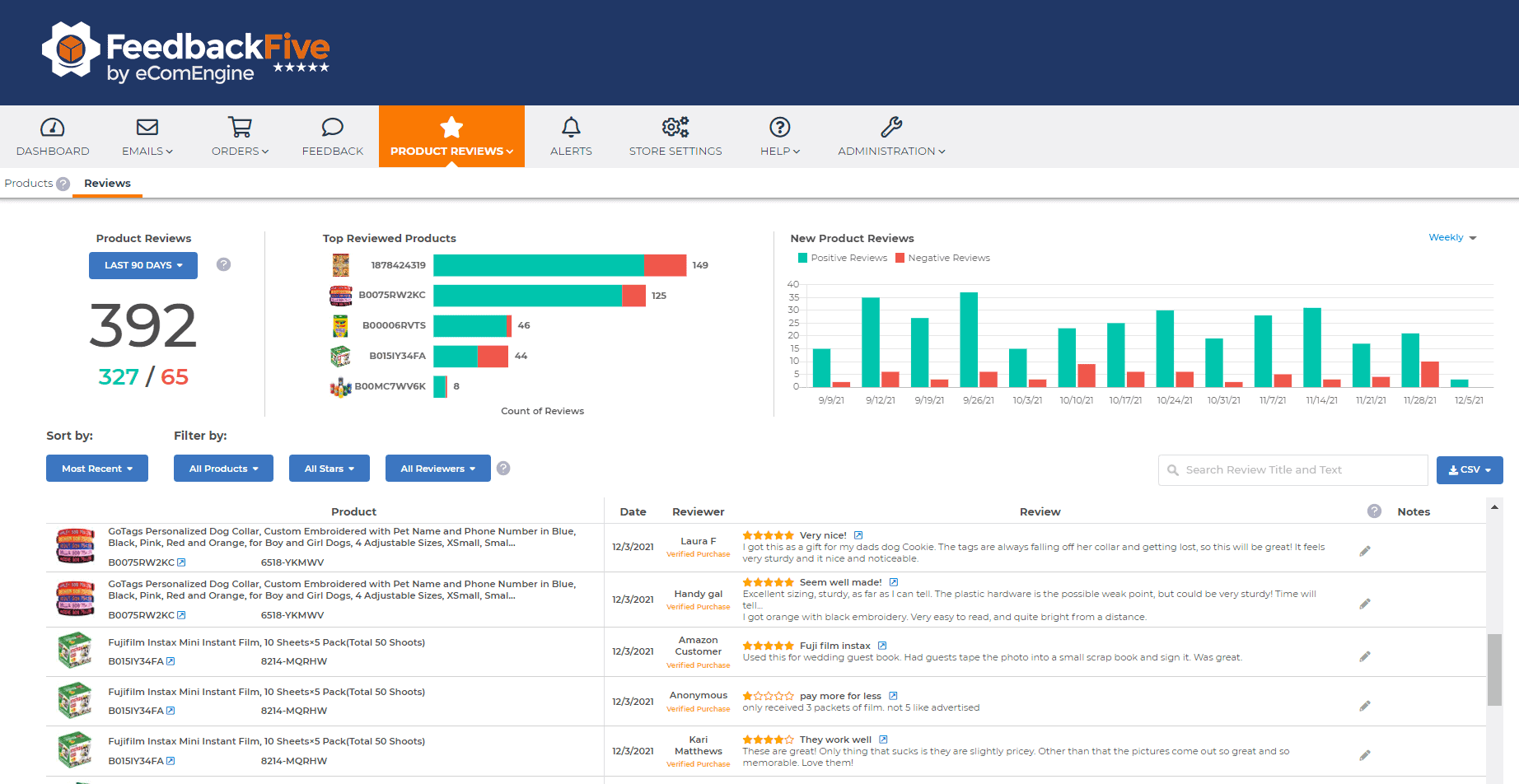Open Laura F's 'Very nice!' review link icon
Screen dimensions: 1519x784
(x=858, y=535)
